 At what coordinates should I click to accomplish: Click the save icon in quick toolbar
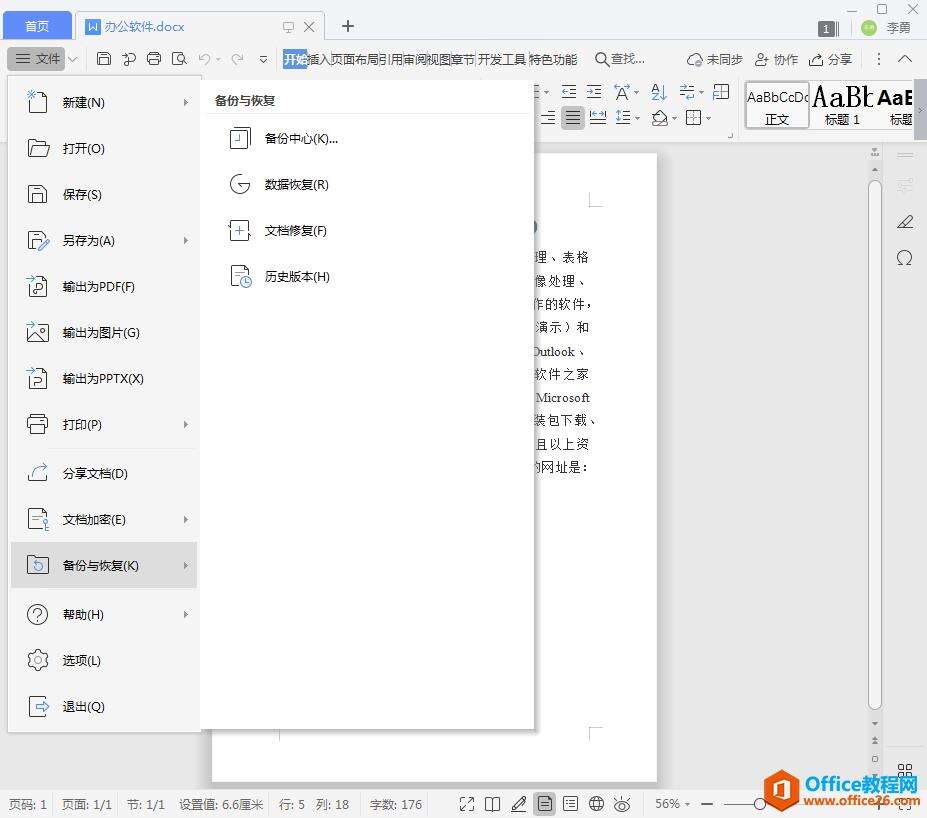point(104,59)
